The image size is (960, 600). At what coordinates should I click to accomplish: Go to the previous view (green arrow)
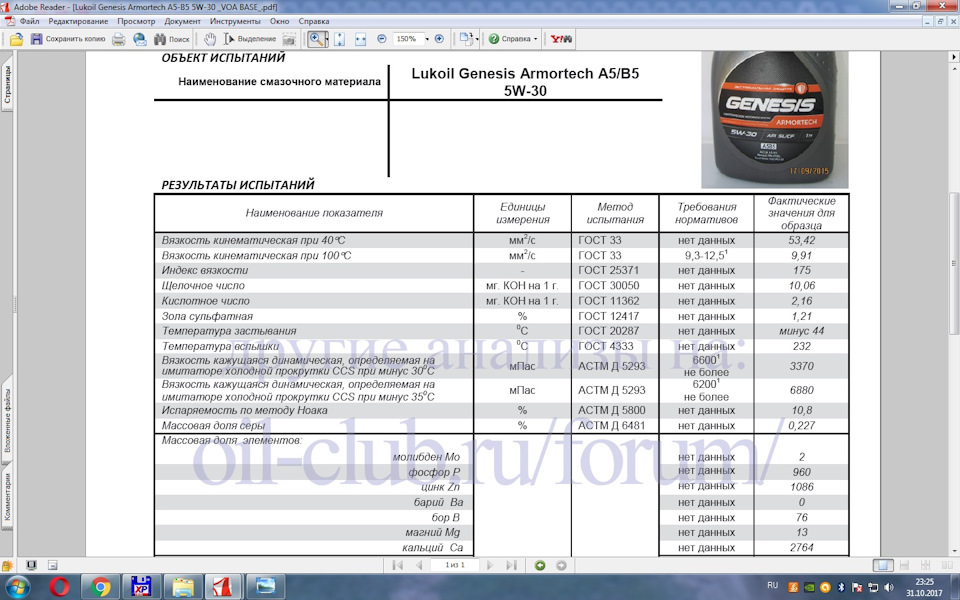pos(539,565)
